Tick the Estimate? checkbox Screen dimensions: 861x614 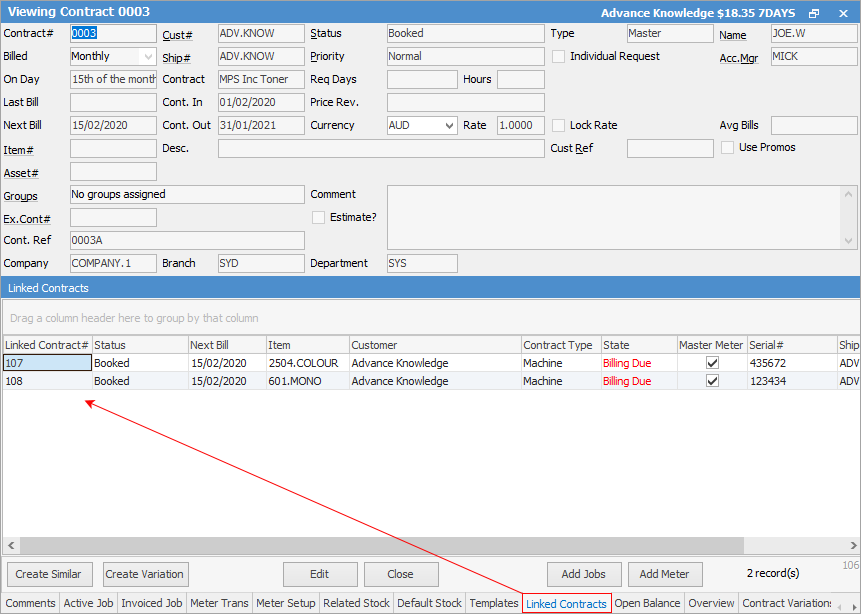(x=319, y=217)
